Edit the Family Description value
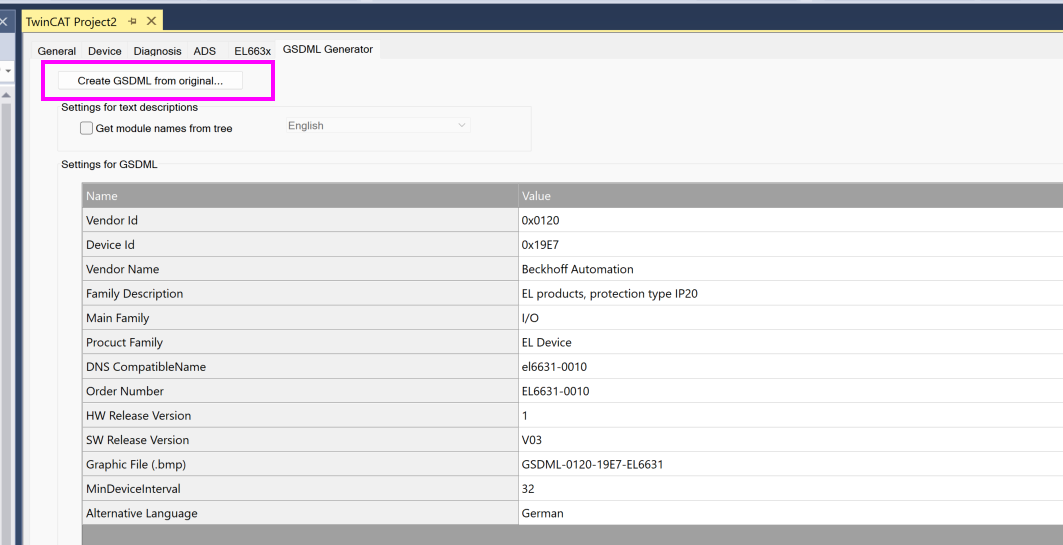Viewport: 1063px width, 545px height. [x=790, y=294]
